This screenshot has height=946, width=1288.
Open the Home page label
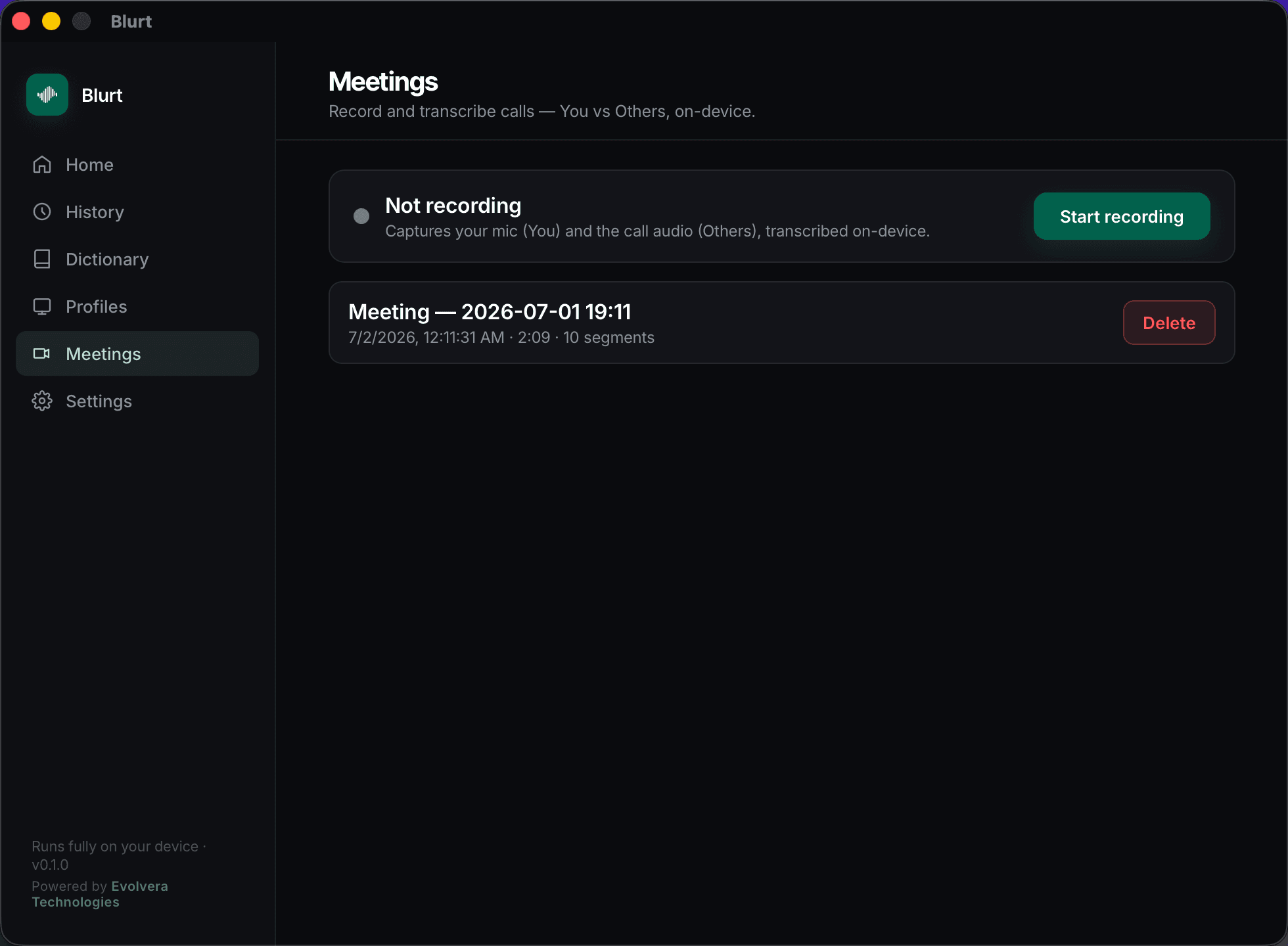[x=89, y=165]
